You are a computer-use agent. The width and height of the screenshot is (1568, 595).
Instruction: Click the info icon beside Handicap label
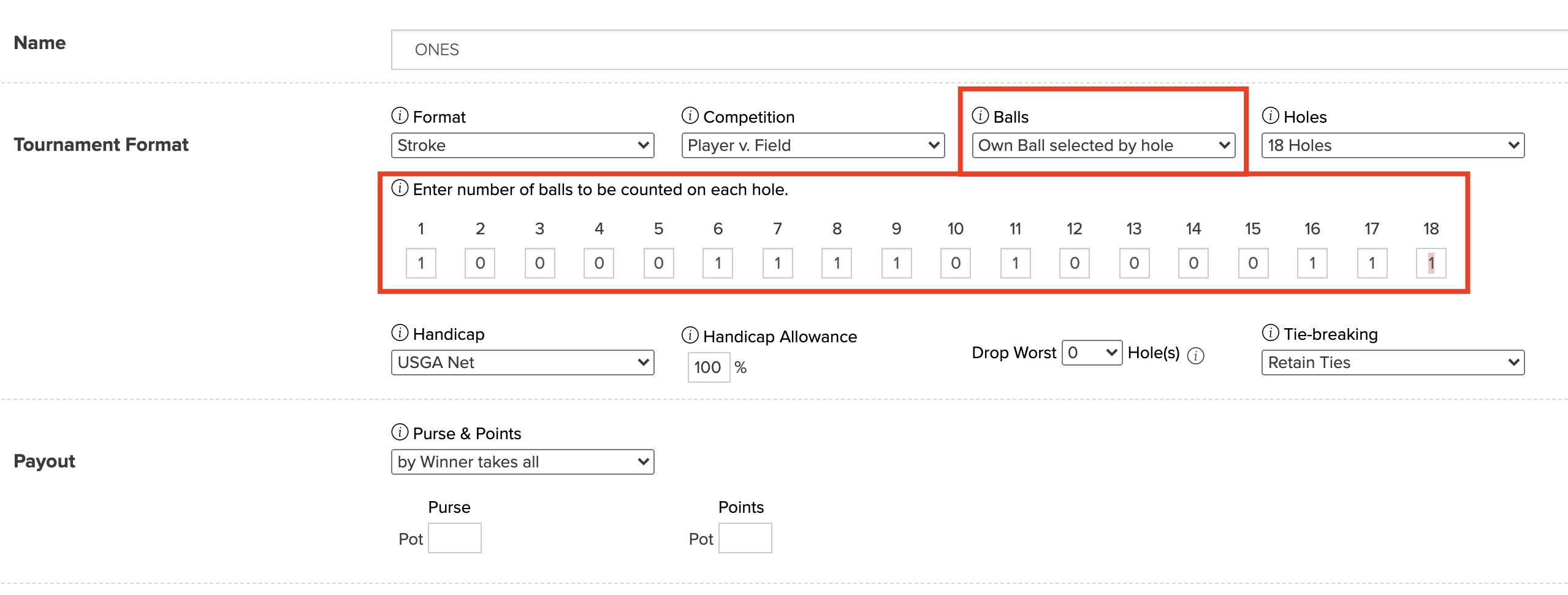[x=400, y=332]
